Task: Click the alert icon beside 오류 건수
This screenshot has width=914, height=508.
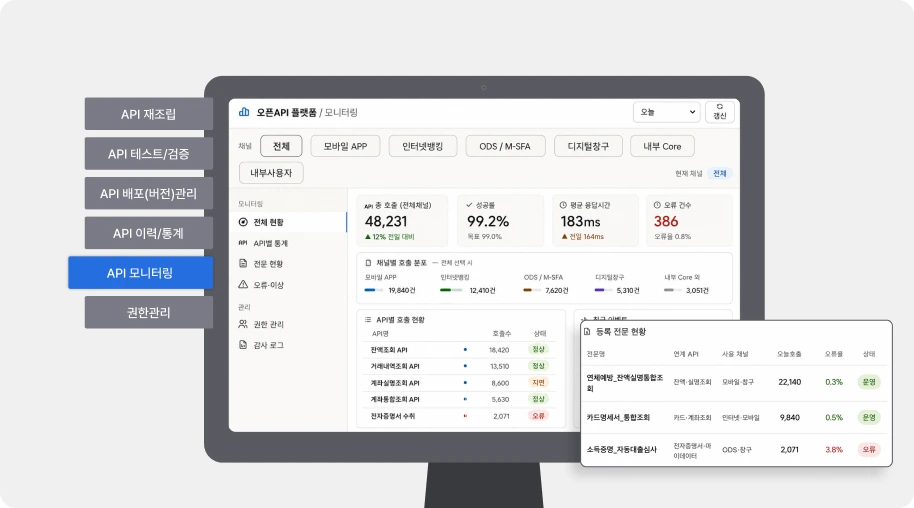Action: tap(657, 205)
